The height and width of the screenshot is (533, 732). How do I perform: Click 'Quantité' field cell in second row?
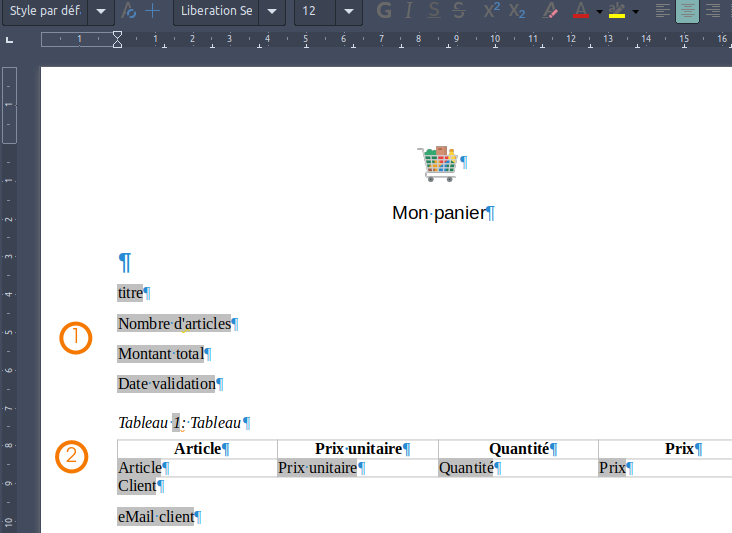tap(466, 468)
